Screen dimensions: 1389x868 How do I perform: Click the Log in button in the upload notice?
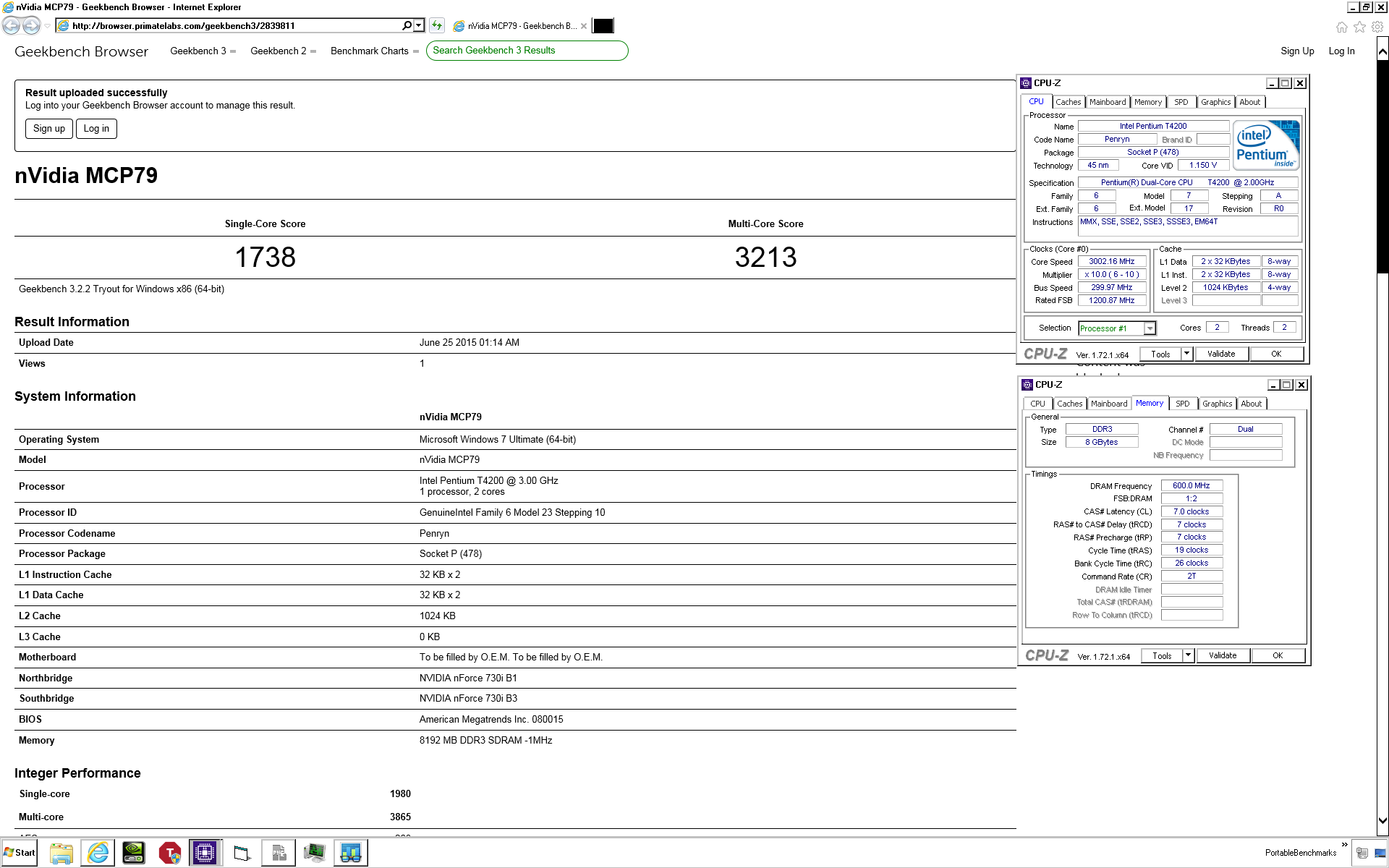click(x=96, y=129)
